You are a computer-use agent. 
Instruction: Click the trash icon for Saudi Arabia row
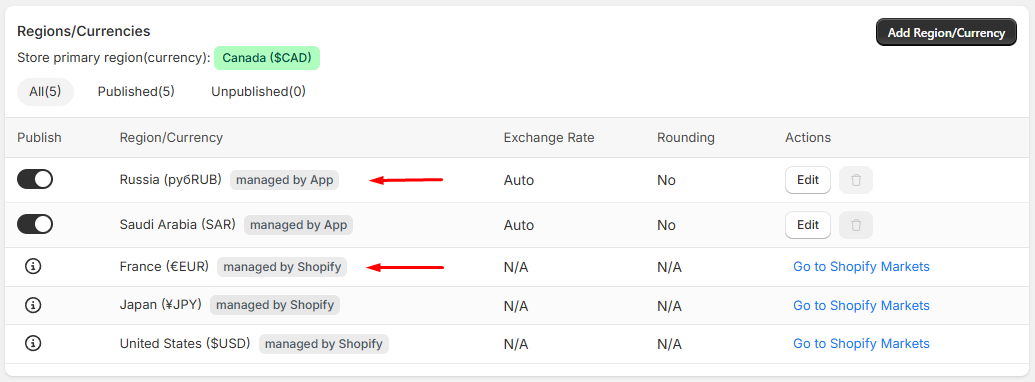855,225
